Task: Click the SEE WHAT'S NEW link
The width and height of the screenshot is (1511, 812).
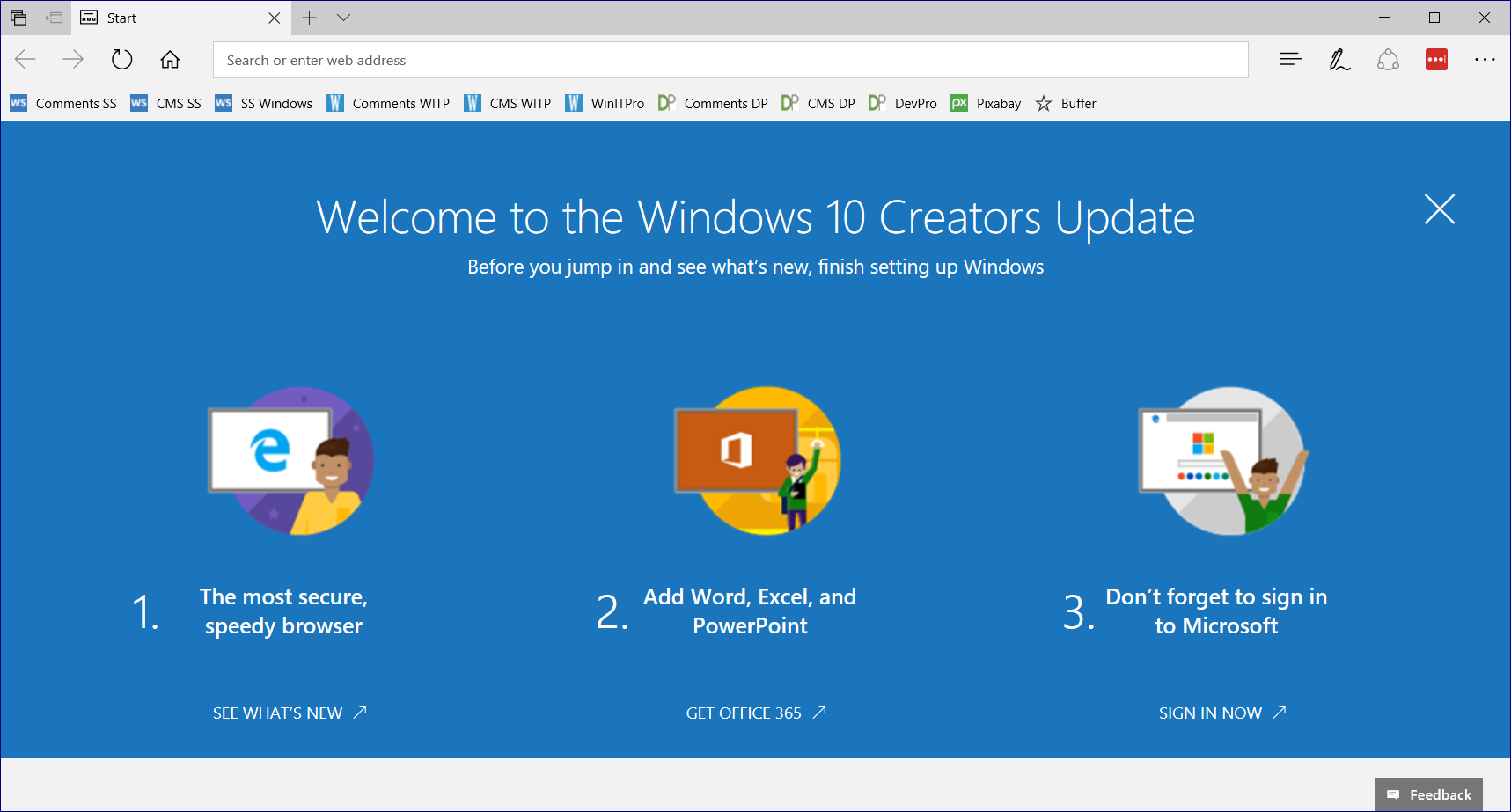Action: click(289, 713)
